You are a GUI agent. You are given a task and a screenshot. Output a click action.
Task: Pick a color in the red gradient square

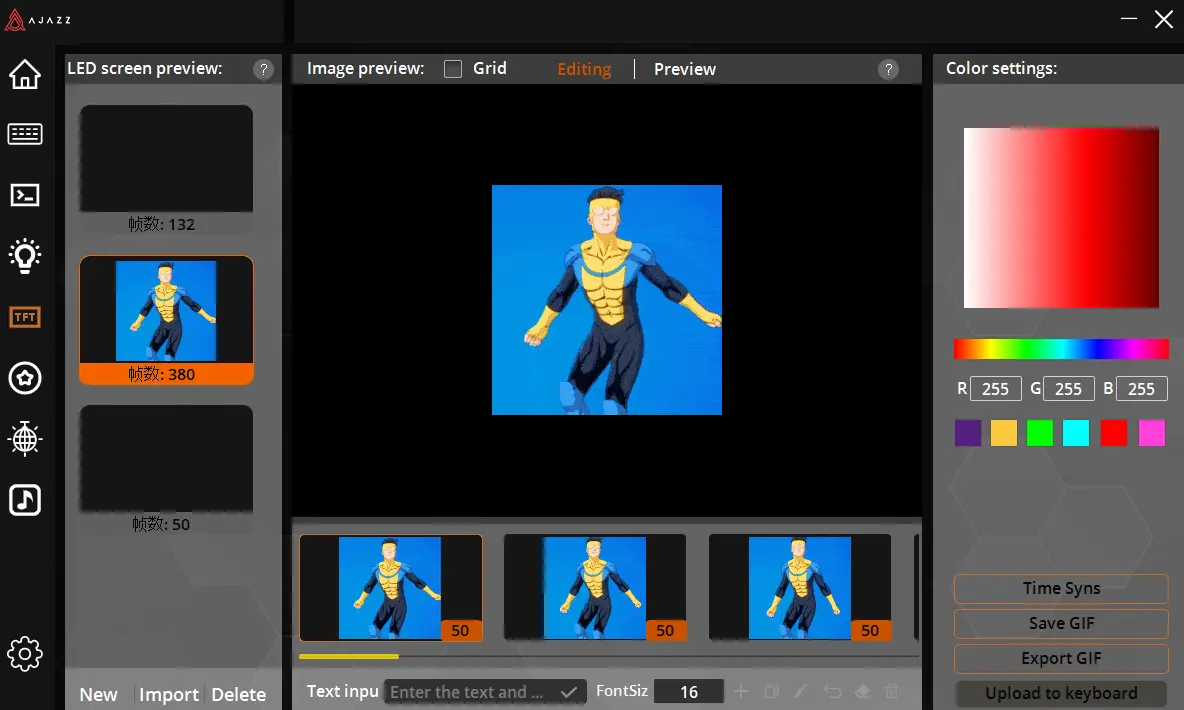(x=1061, y=218)
